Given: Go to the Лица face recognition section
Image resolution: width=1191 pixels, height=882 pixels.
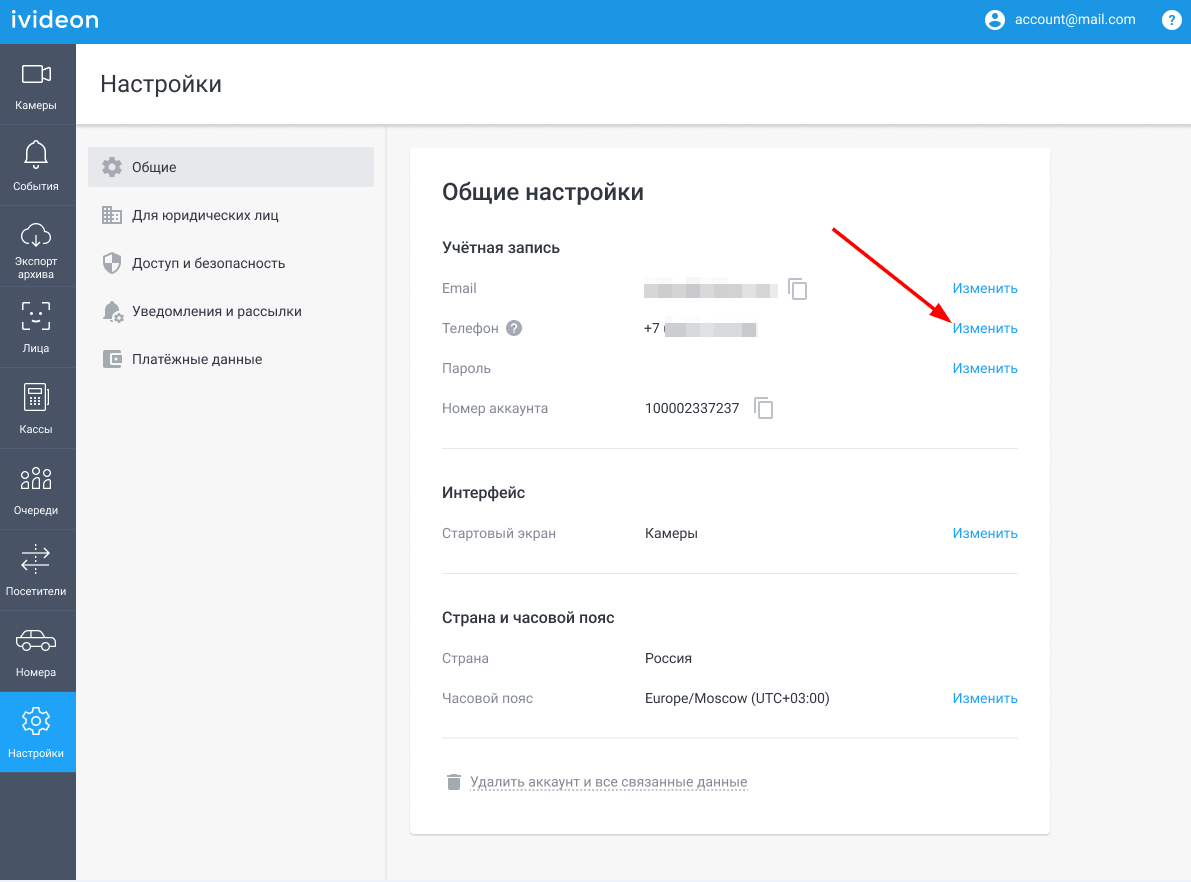Looking at the screenshot, I should (36, 327).
